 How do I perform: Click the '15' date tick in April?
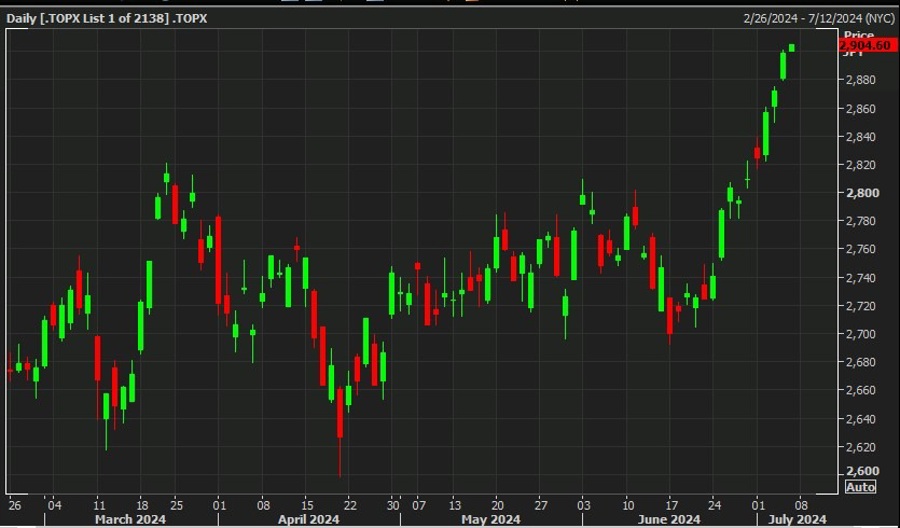[x=307, y=506]
